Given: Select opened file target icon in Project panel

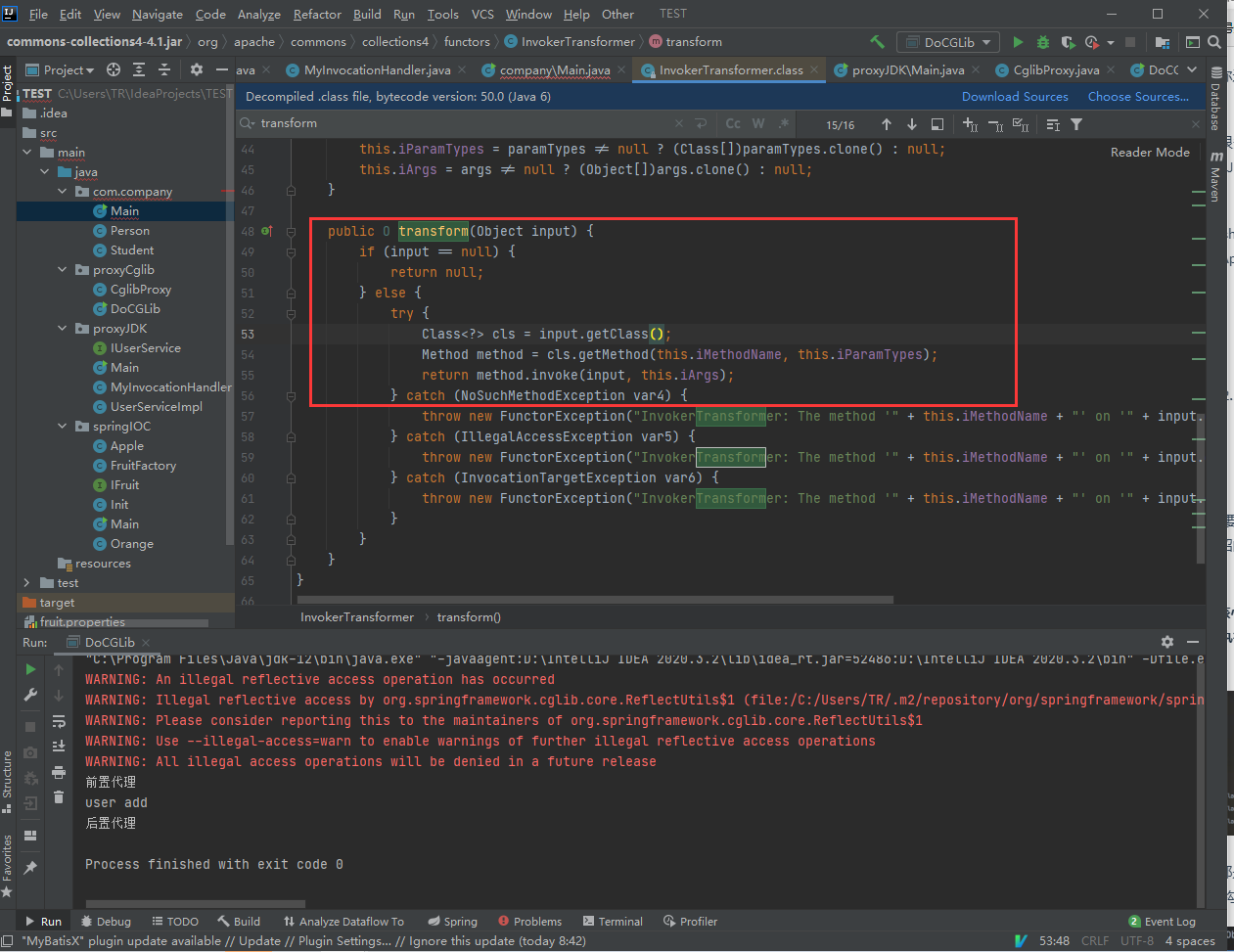Looking at the screenshot, I should tap(114, 69).
